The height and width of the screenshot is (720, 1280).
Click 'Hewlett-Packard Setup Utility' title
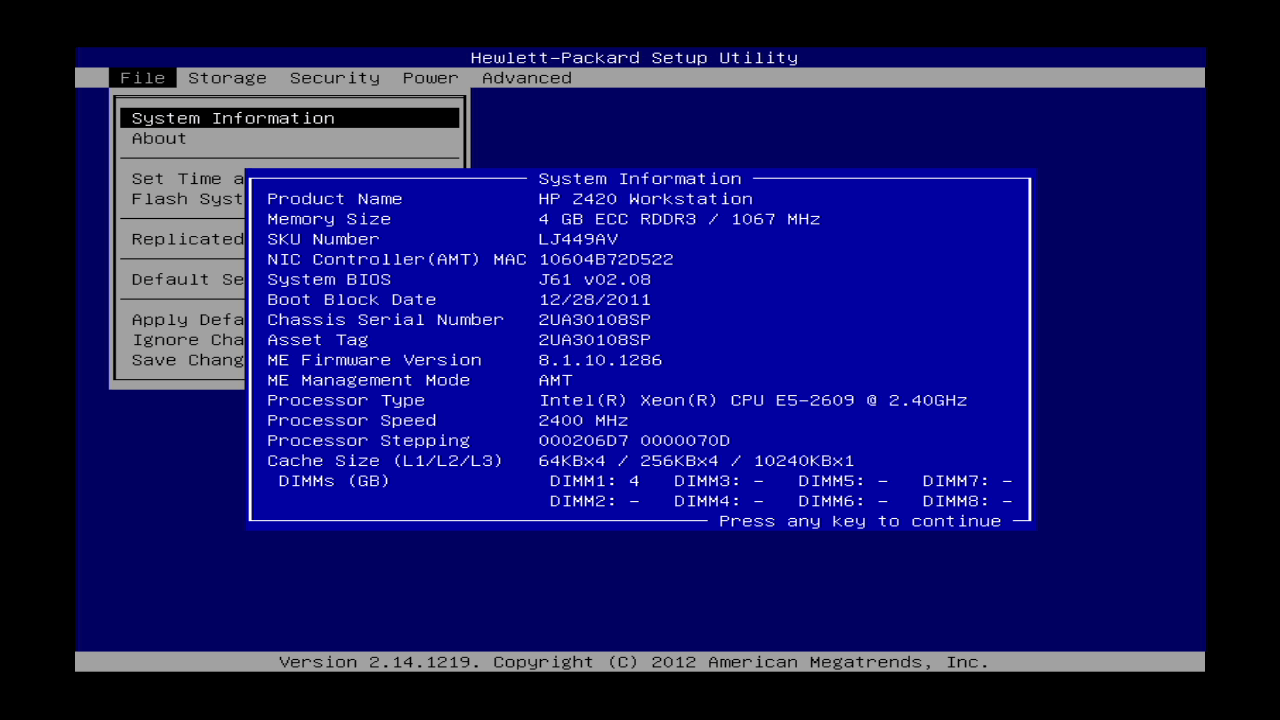pyautogui.click(x=634, y=58)
